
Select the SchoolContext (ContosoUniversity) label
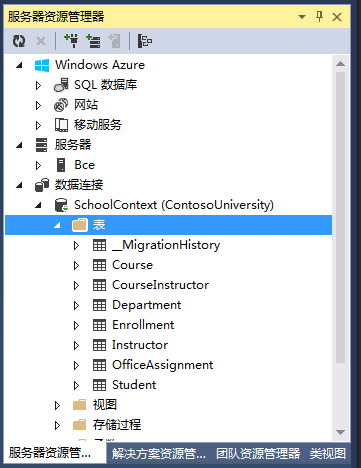(x=174, y=205)
